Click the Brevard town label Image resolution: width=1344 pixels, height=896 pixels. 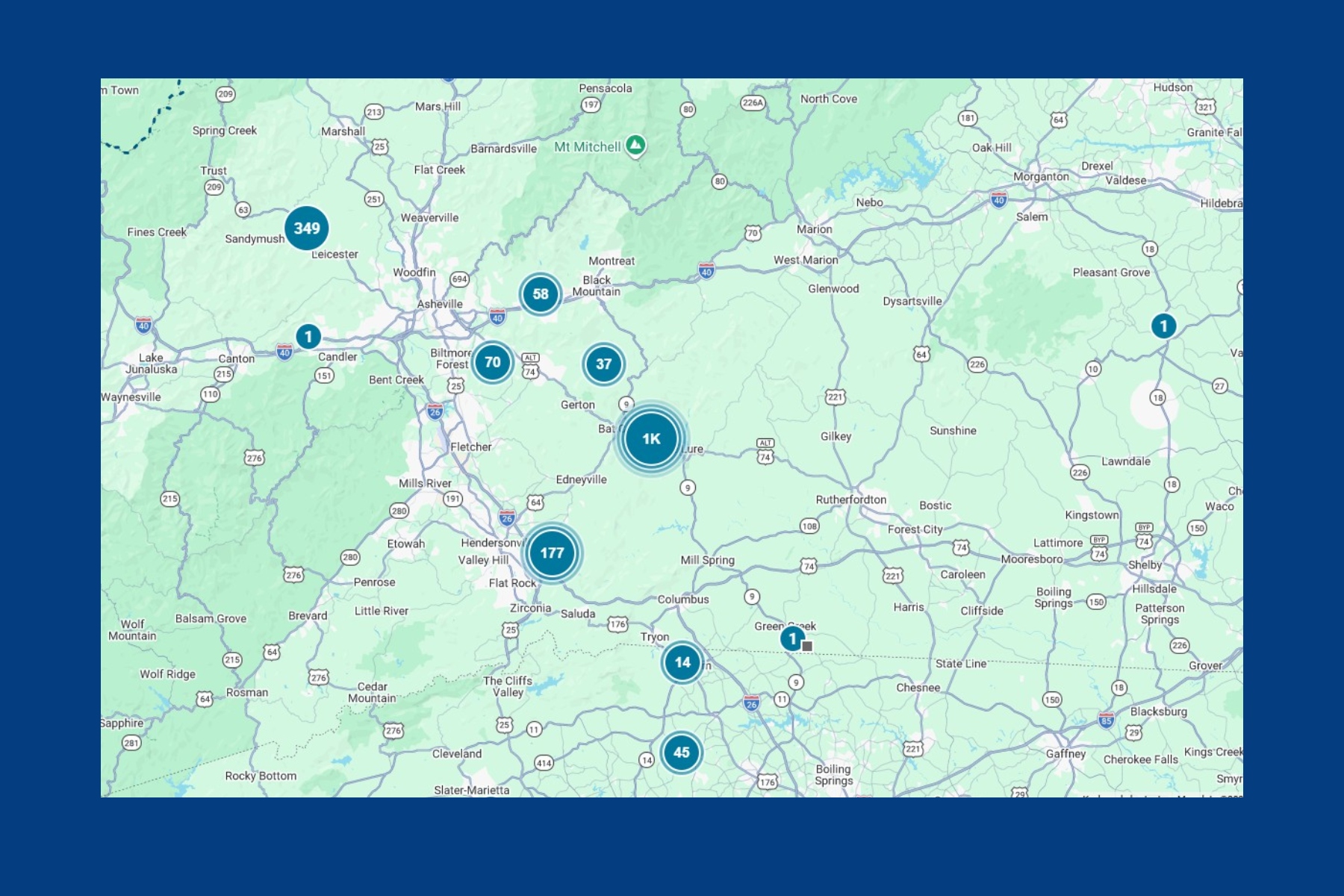308,616
